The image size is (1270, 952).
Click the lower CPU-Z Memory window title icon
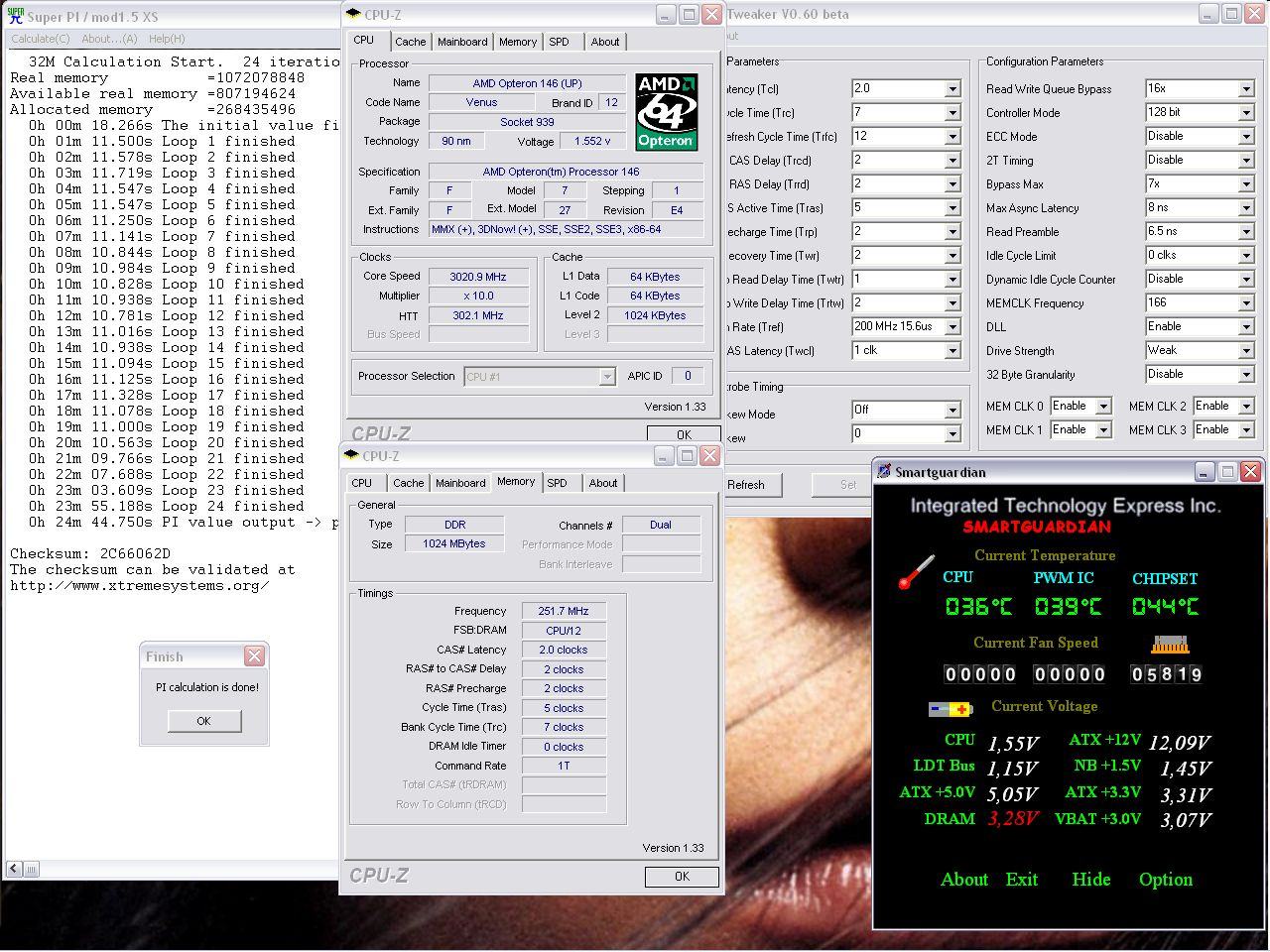click(x=352, y=456)
